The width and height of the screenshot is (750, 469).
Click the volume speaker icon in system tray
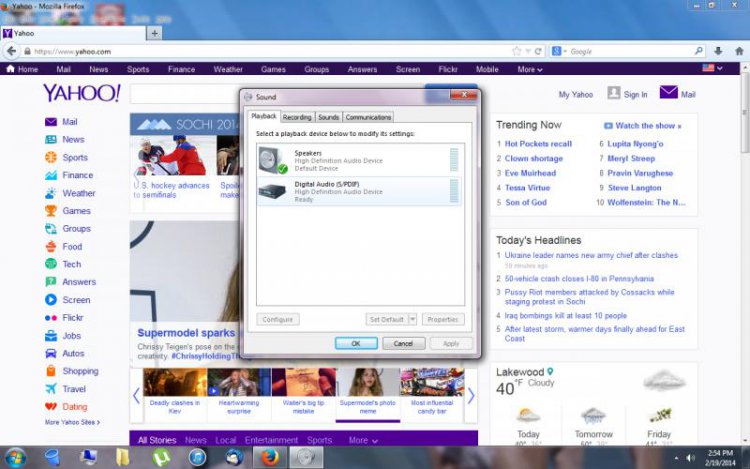point(690,458)
